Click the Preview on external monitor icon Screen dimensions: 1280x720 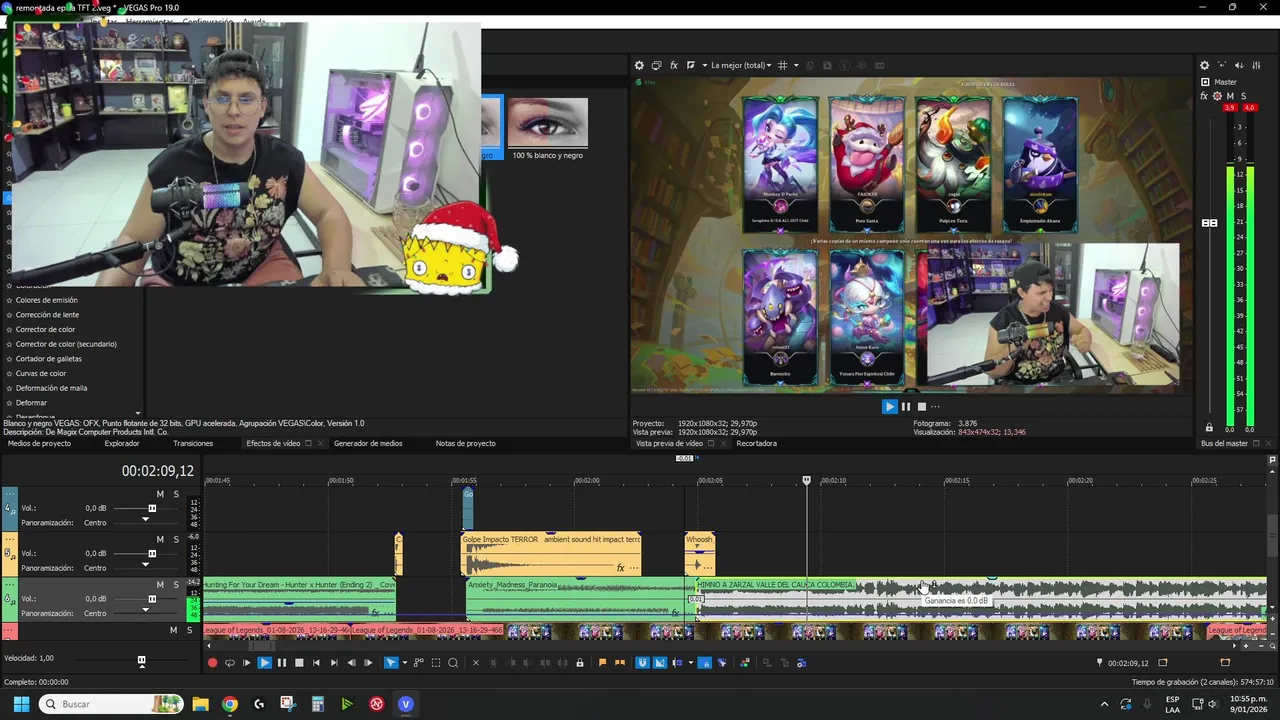tap(656, 65)
